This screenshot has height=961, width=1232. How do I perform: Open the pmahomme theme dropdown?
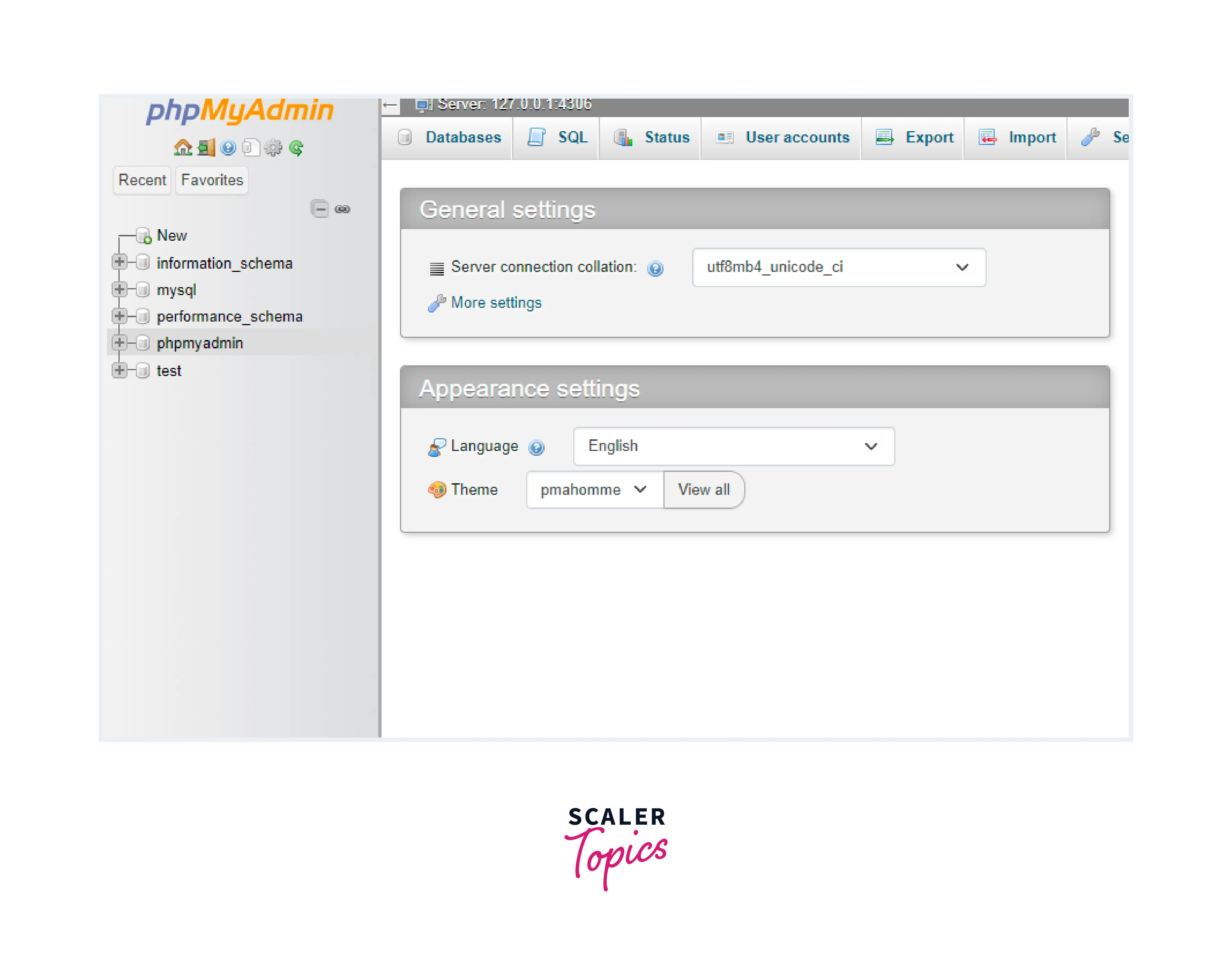[594, 490]
